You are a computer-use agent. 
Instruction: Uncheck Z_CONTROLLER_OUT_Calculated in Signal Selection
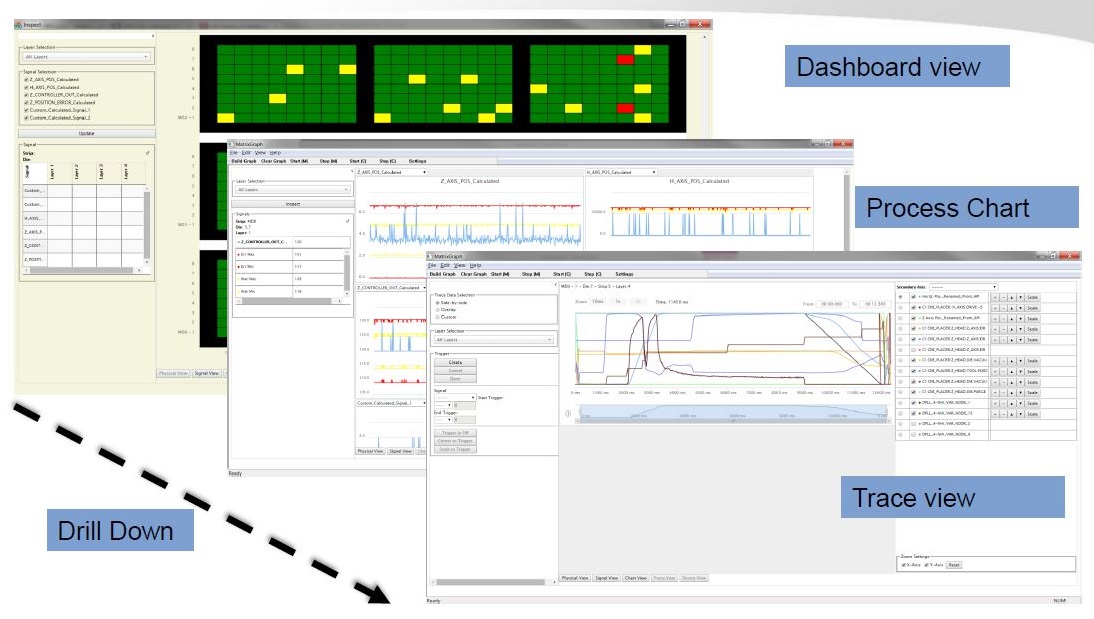pyautogui.click(x=27, y=95)
